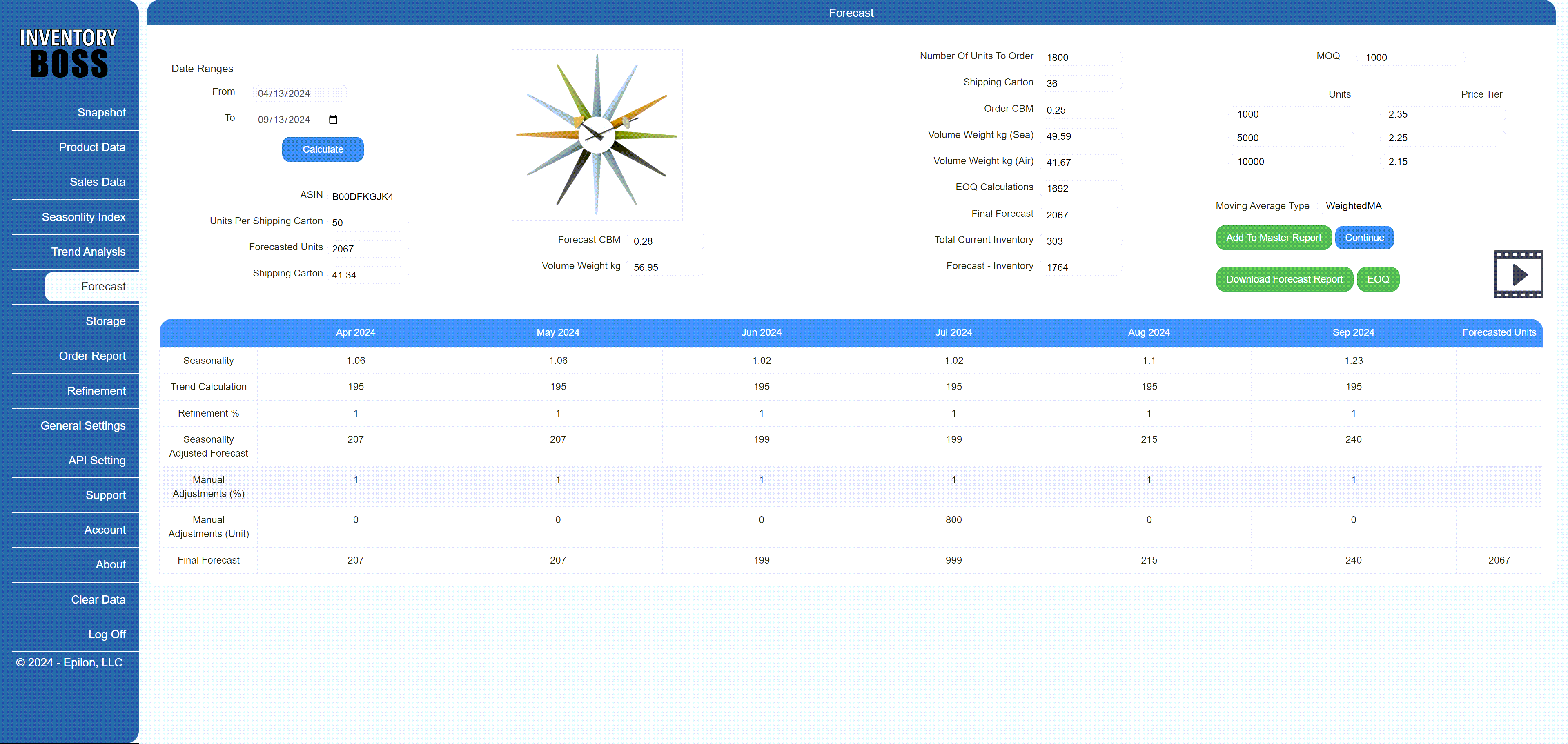The width and height of the screenshot is (1568, 744).
Task: Click Jul 2024 manual adjustment unit 800
Action: coord(953,520)
